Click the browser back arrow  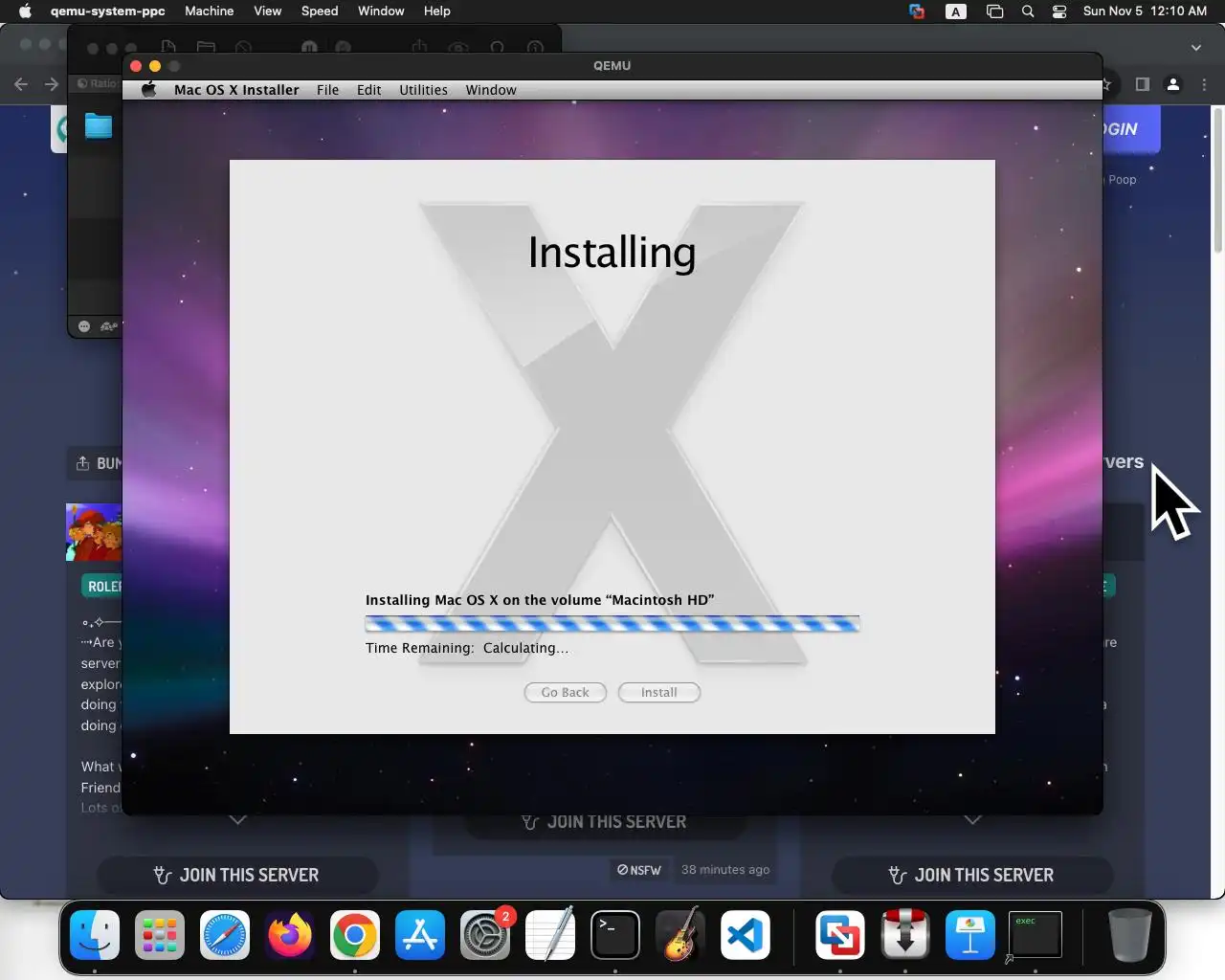(x=21, y=84)
